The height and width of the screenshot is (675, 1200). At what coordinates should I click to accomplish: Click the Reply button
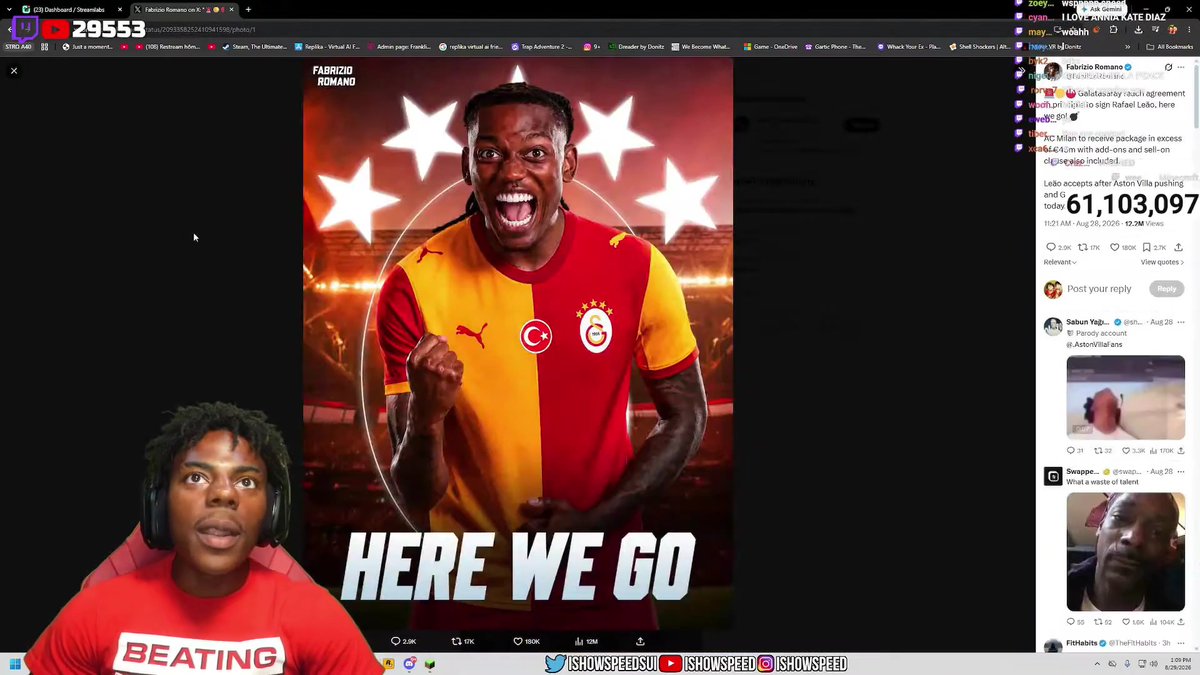pos(1167,289)
